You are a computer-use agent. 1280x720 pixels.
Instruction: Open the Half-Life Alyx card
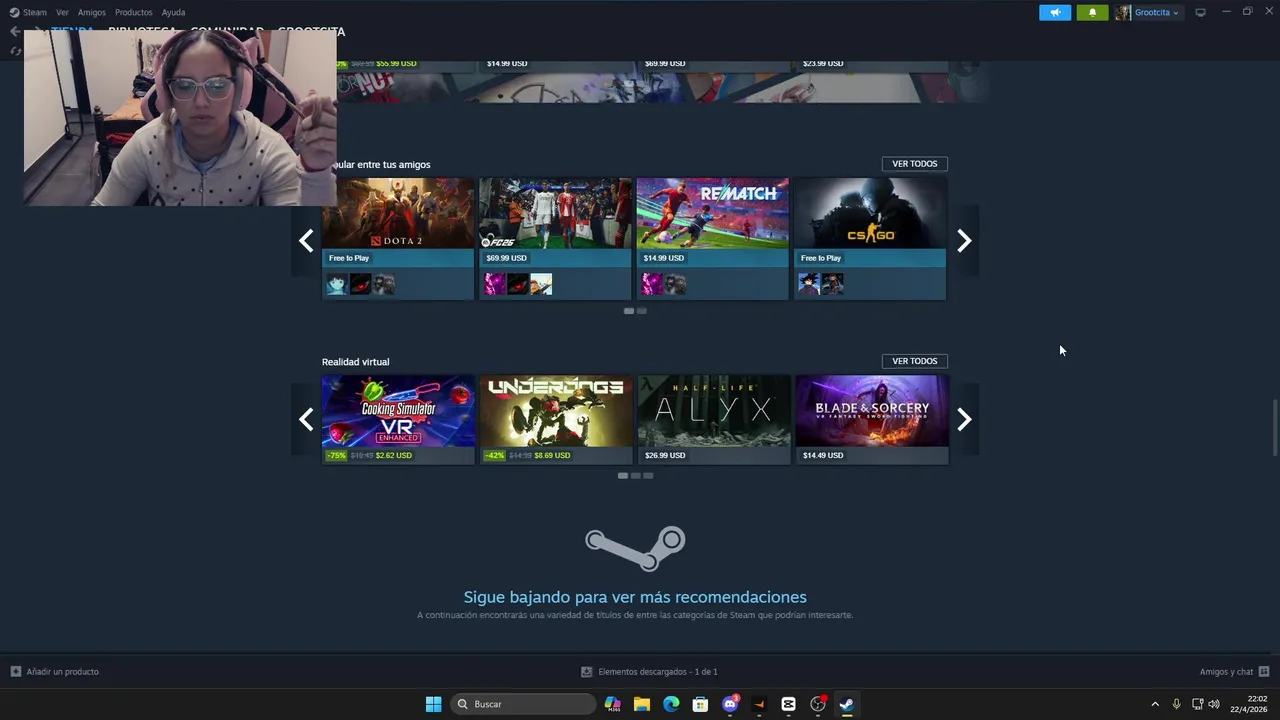click(x=714, y=420)
